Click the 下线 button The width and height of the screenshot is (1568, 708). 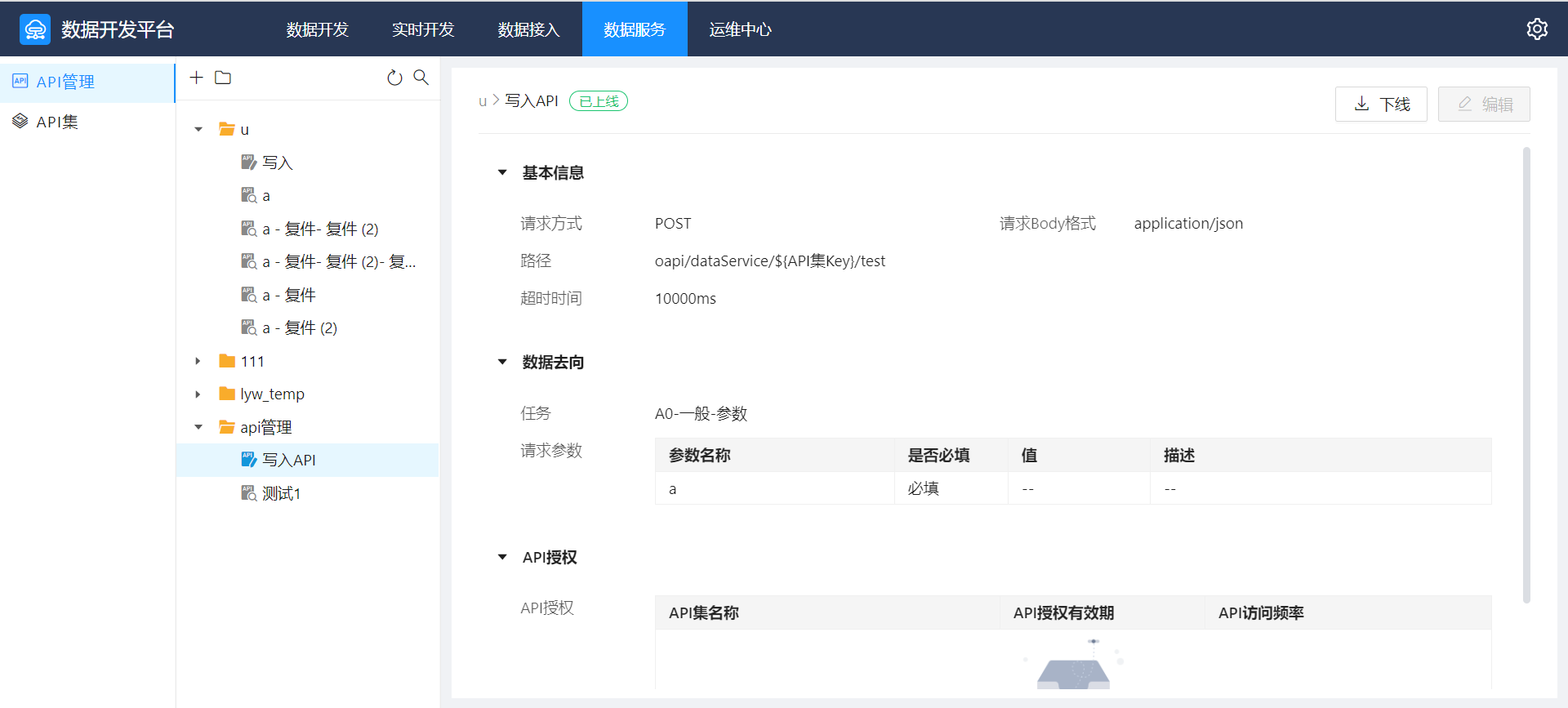1381,105
